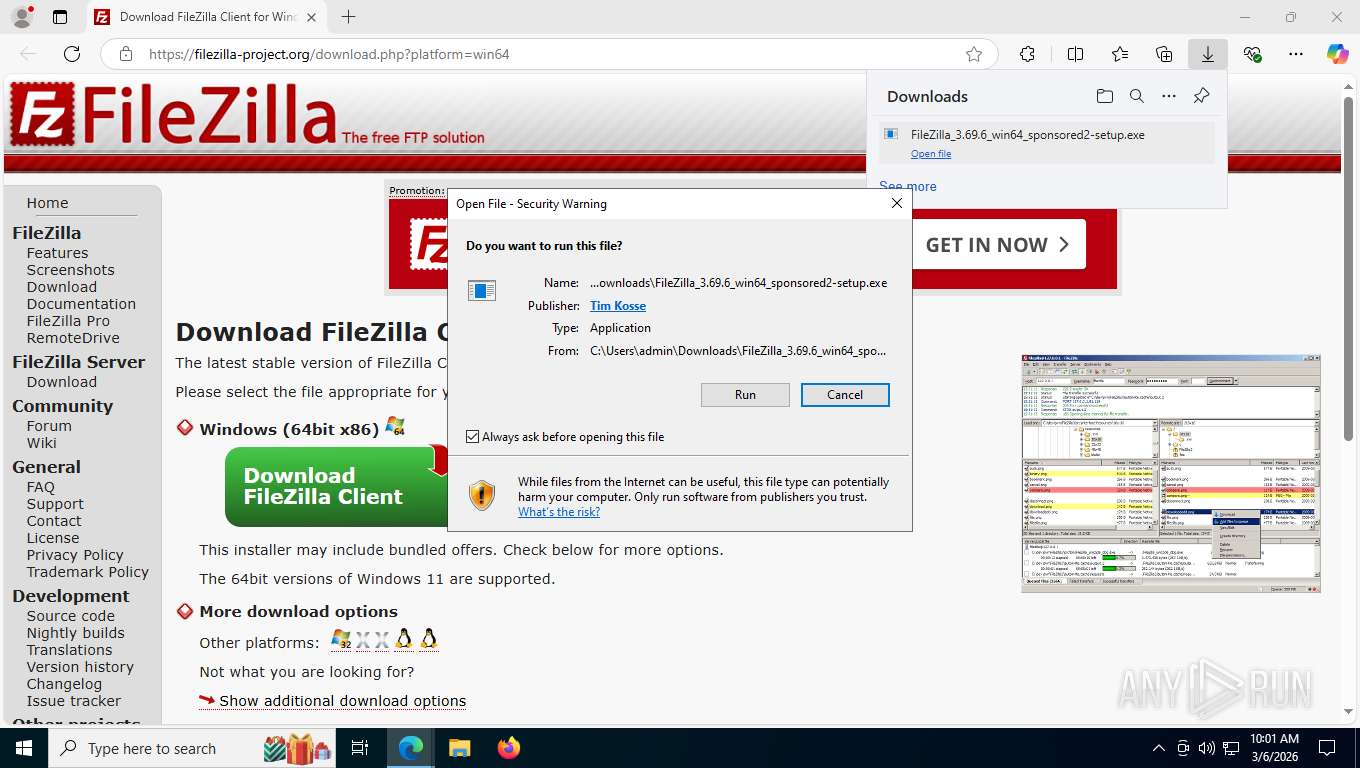Search downloads in Downloads panel
The width and height of the screenshot is (1360, 768).
pos(1137,96)
